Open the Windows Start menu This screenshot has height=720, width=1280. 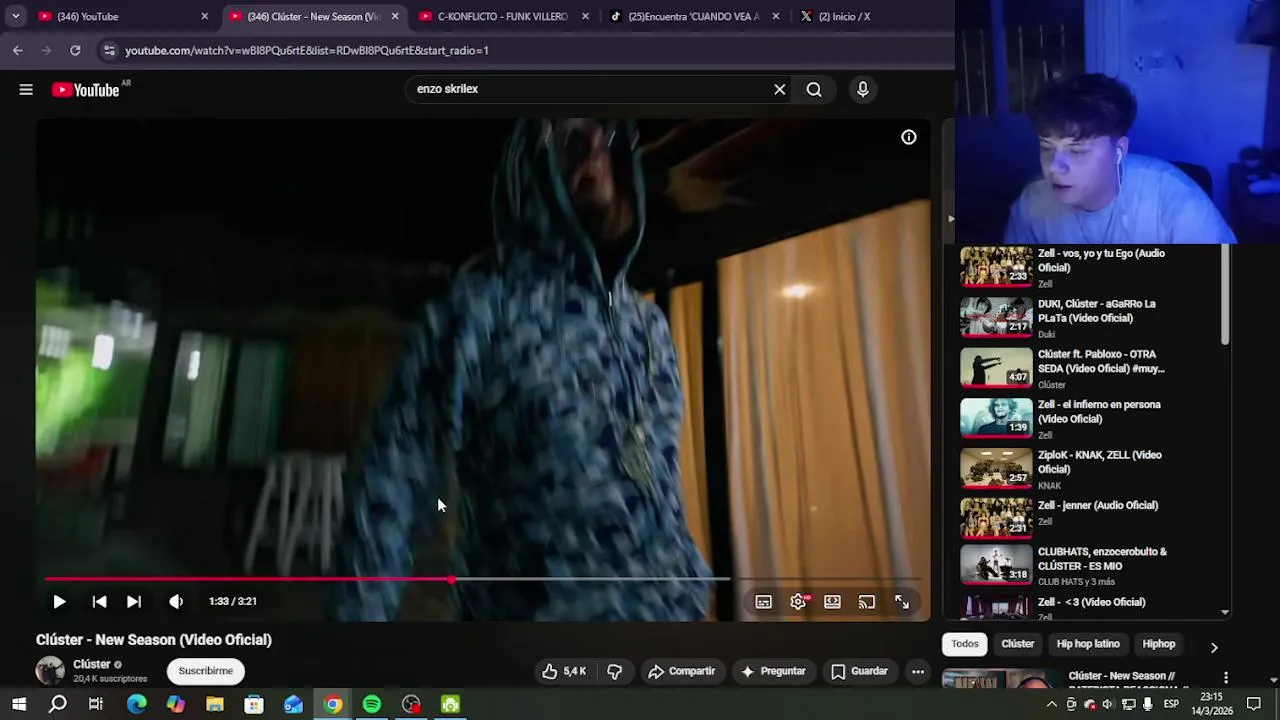[x=19, y=705]
